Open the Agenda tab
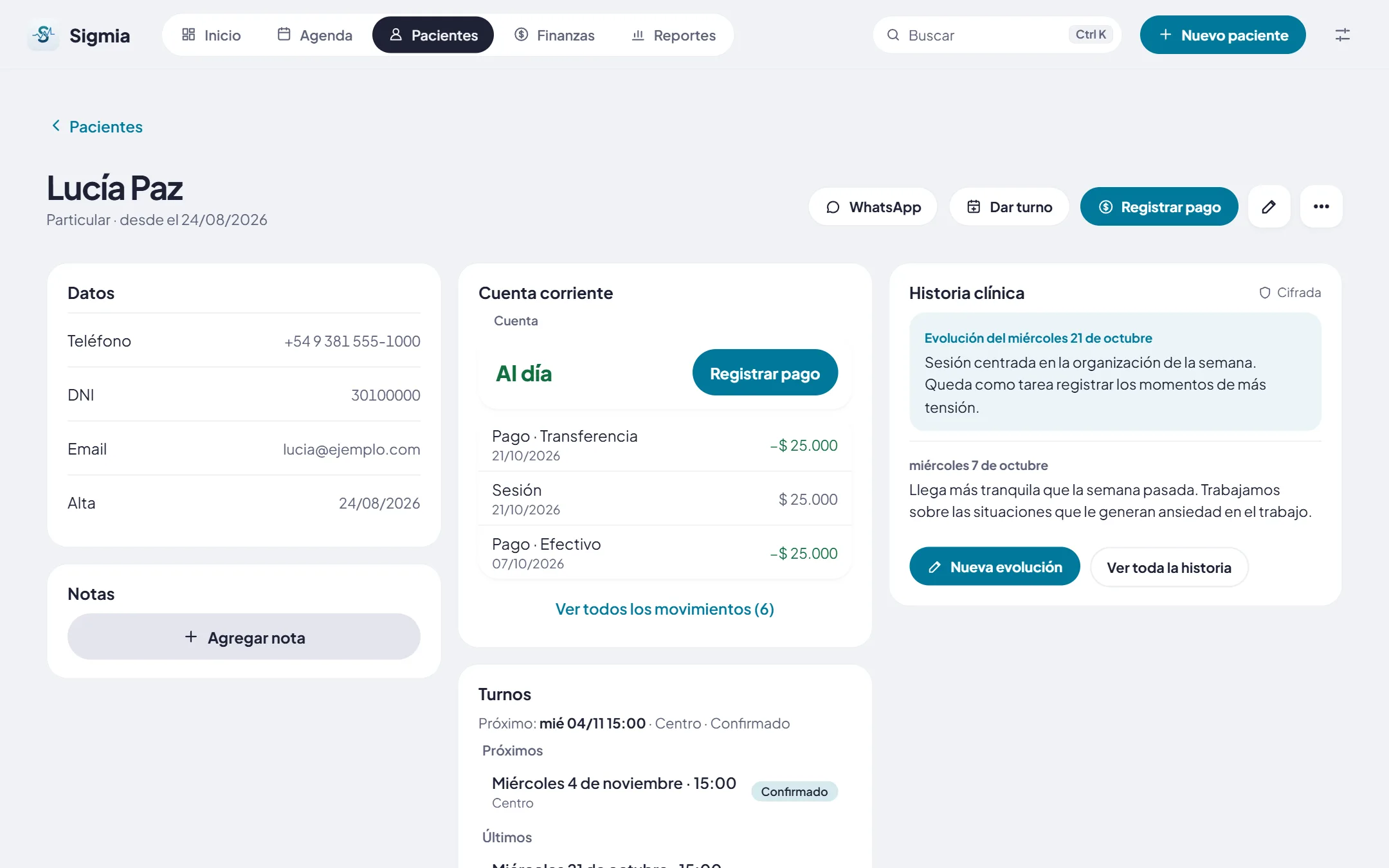Image resolution: width=1389 pixels, height=868 pixels. [315, 35]
